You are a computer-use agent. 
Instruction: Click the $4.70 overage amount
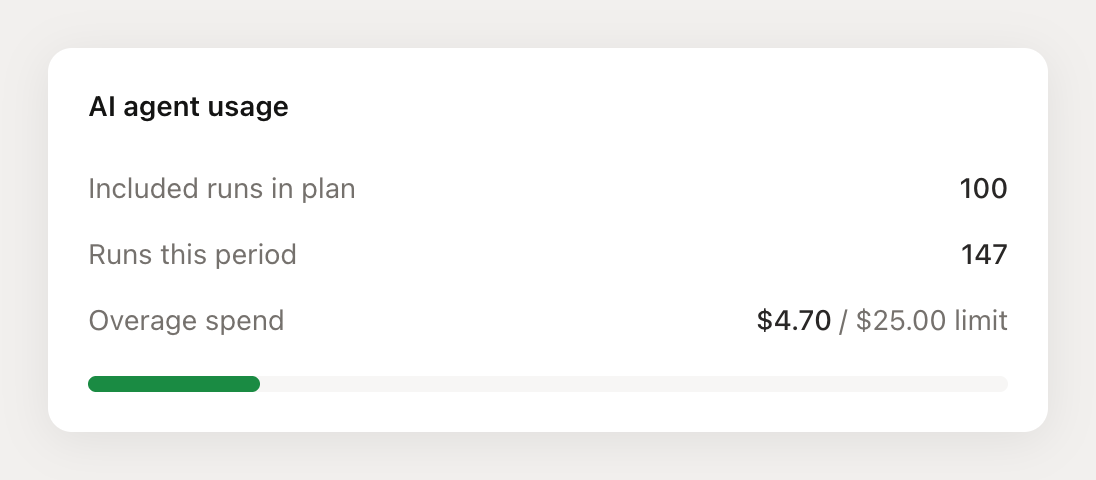tap(794, 321)
